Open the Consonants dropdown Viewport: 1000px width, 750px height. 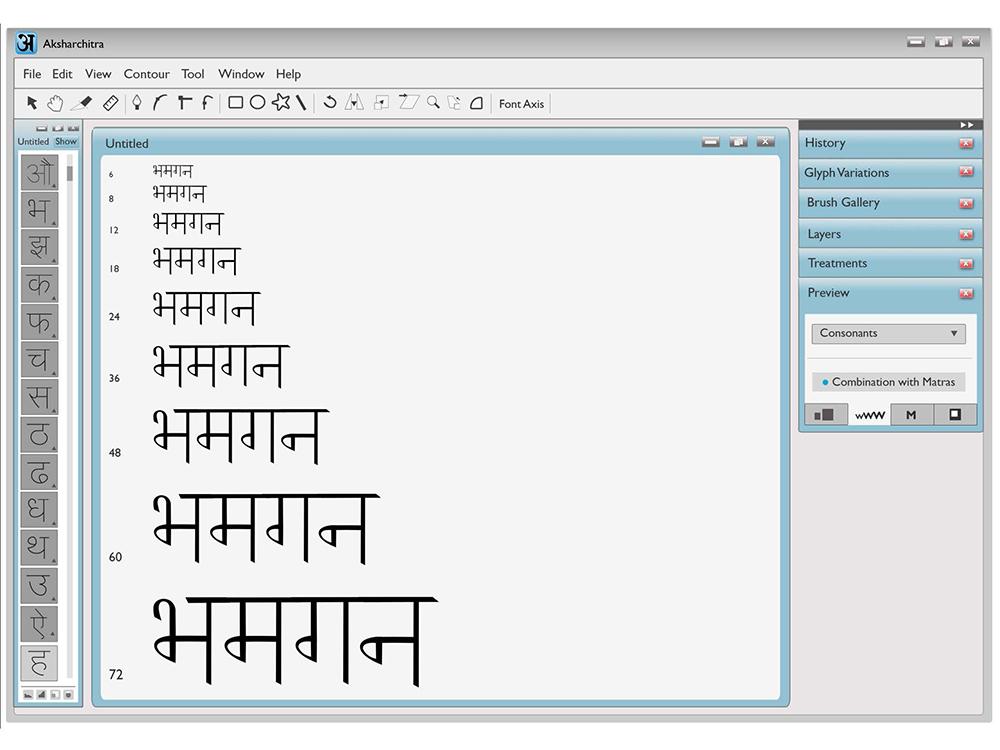(x=888, y=333)
